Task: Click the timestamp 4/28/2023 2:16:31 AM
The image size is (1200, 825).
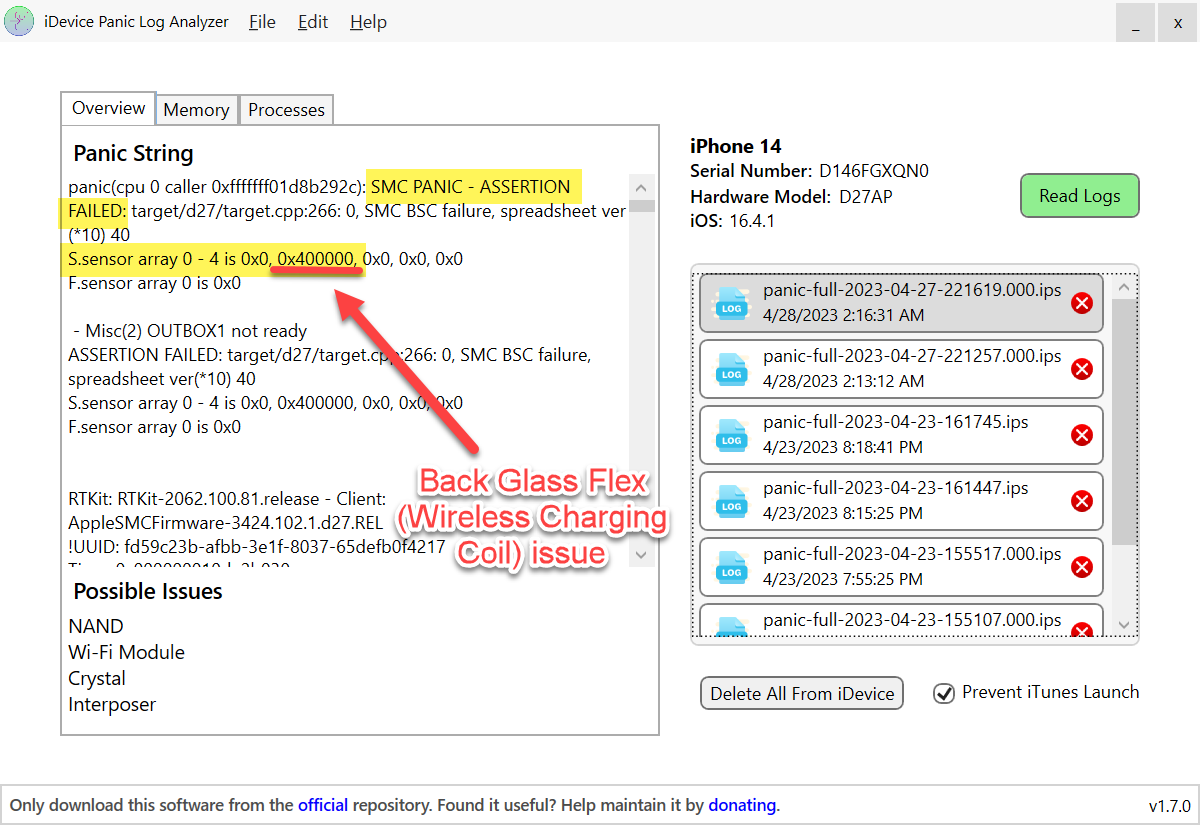Action: click(843, 315)
